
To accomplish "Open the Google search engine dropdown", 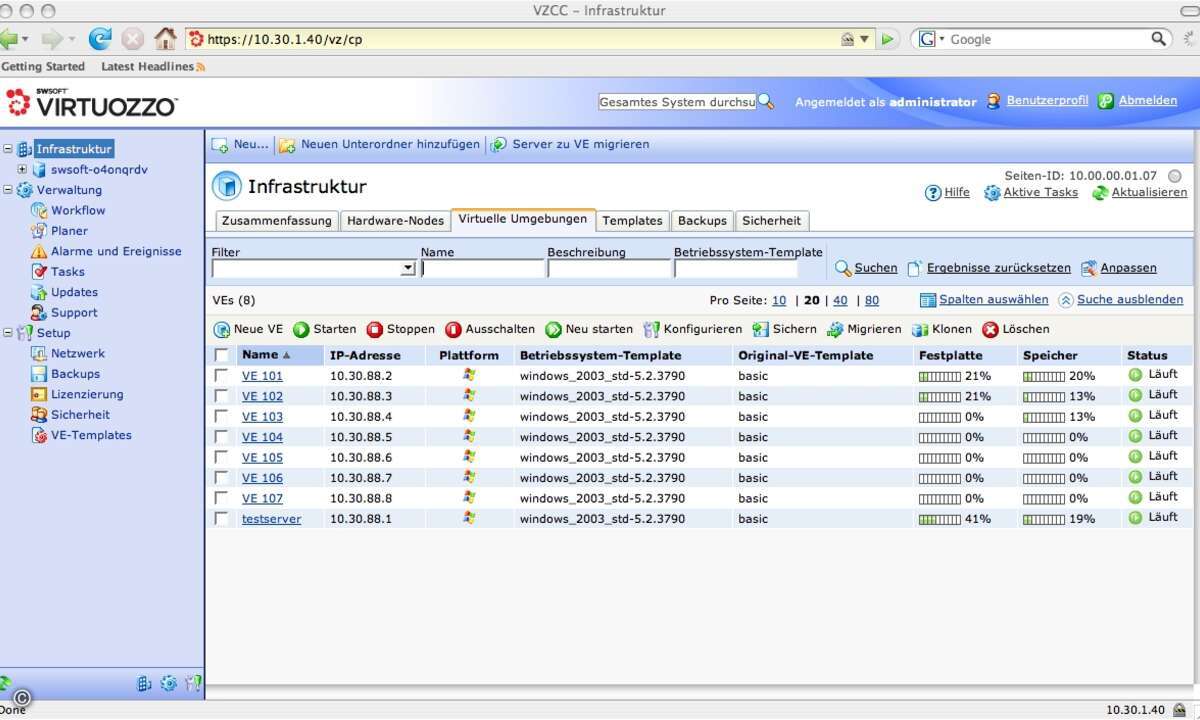I will (941, 39).
